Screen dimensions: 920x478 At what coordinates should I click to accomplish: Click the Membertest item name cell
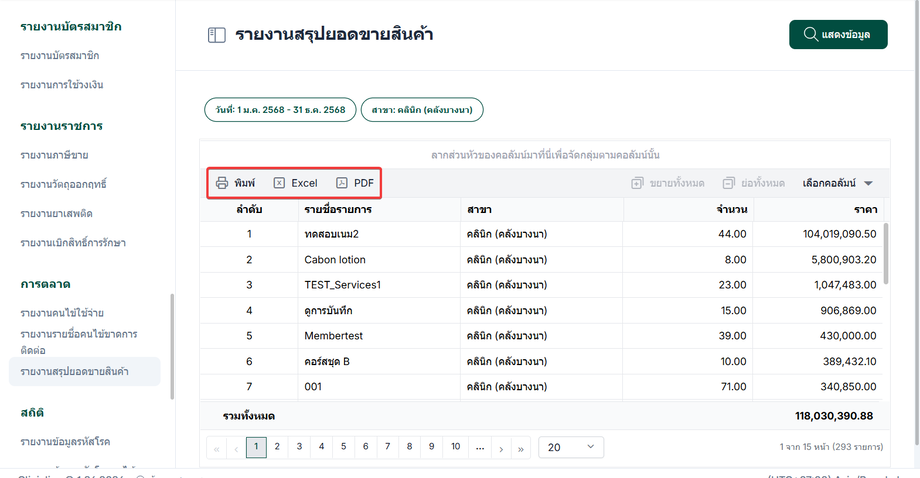click(380, 336)
